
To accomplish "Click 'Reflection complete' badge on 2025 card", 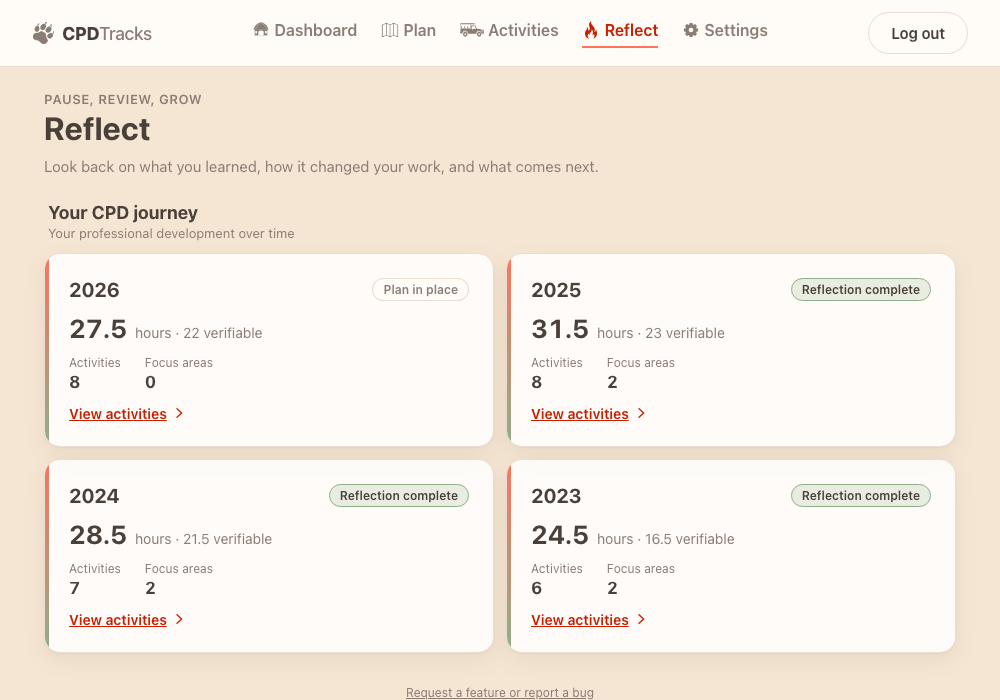I will [x=860, y=289].
